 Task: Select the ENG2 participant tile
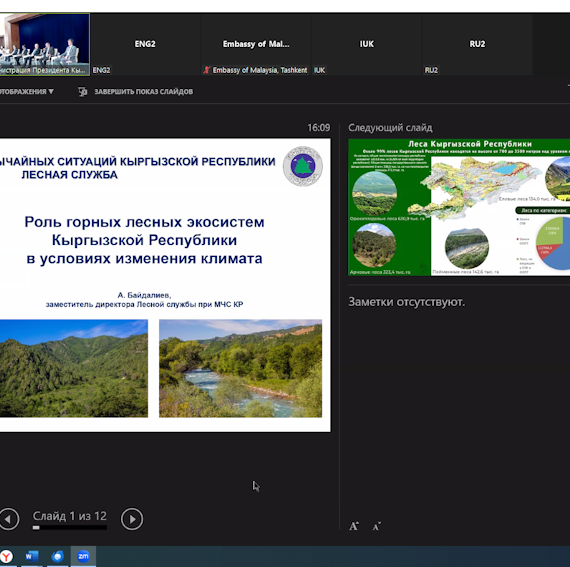[x=145, y=44]
